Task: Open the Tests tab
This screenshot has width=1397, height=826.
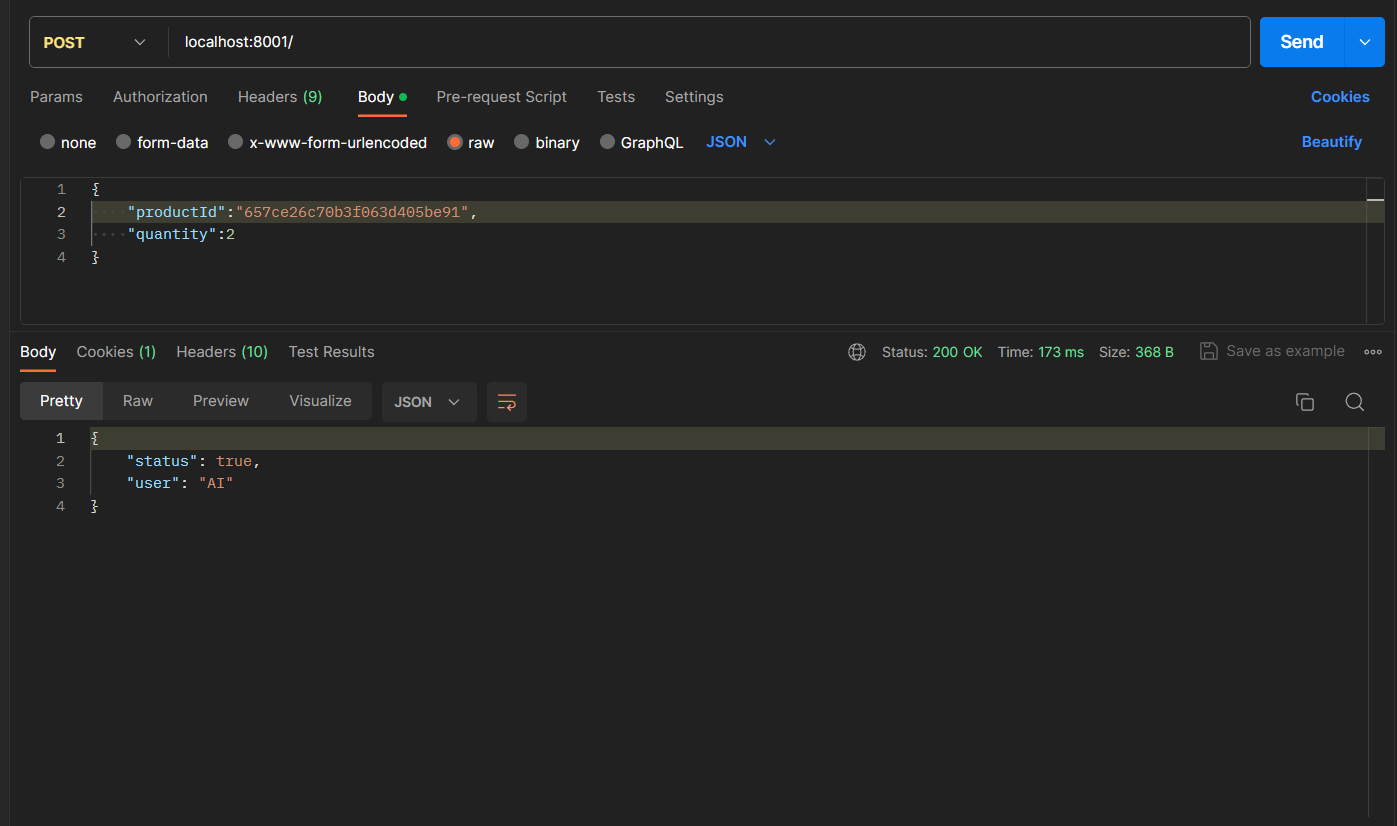Action: (616, 97)
